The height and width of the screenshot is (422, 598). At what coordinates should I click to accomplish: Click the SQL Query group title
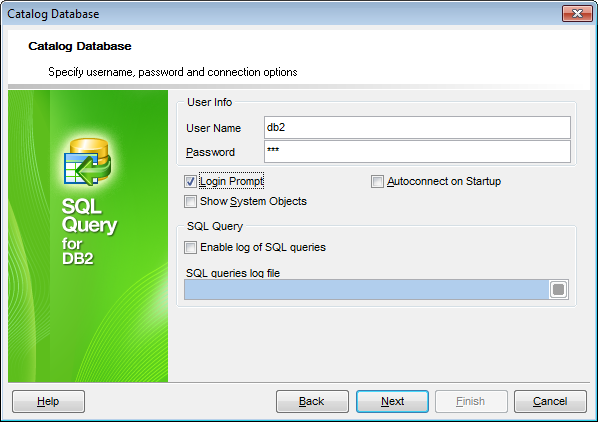coord(215,226)
